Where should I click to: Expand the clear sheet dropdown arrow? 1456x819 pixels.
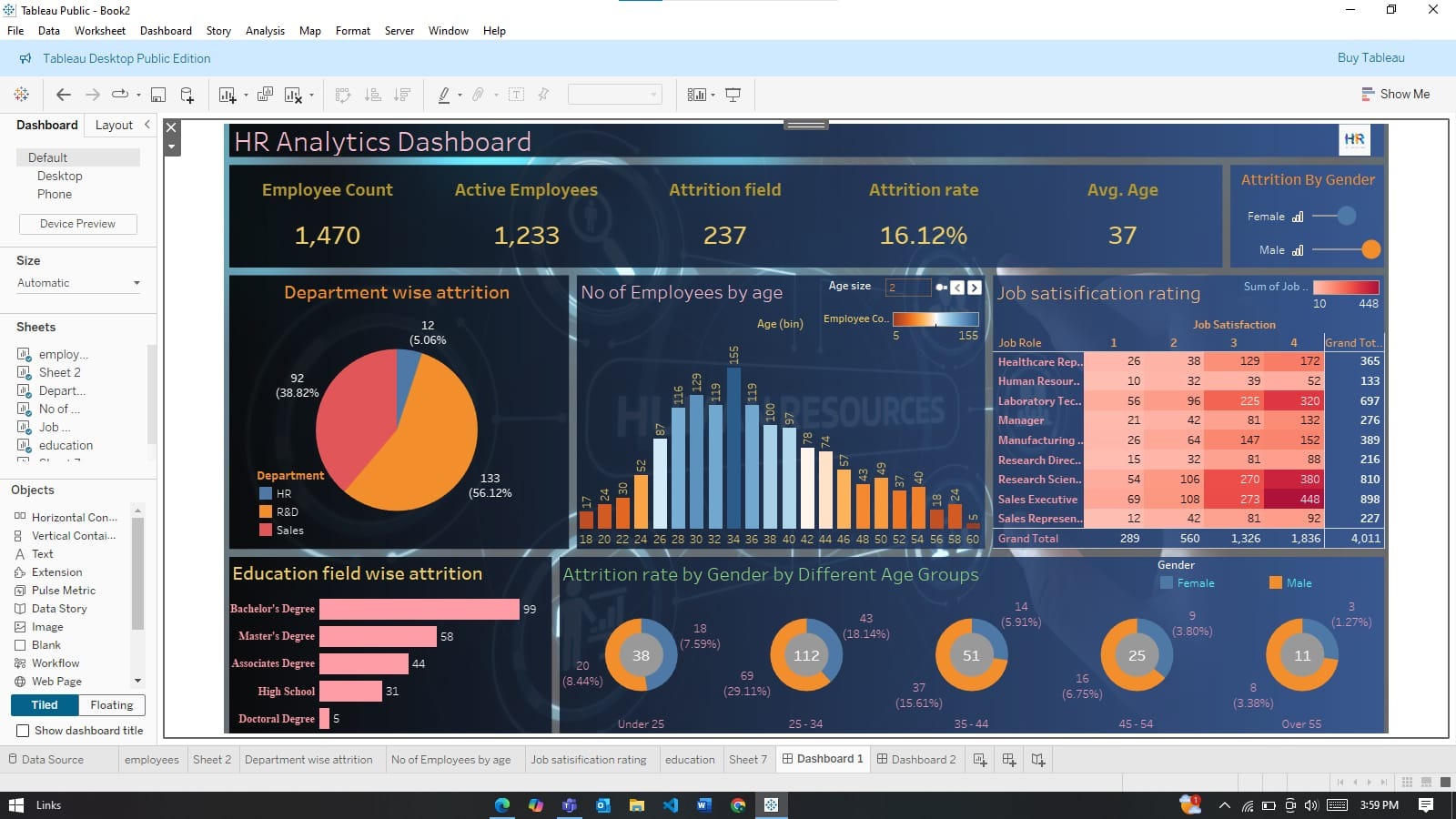point(311,95)
